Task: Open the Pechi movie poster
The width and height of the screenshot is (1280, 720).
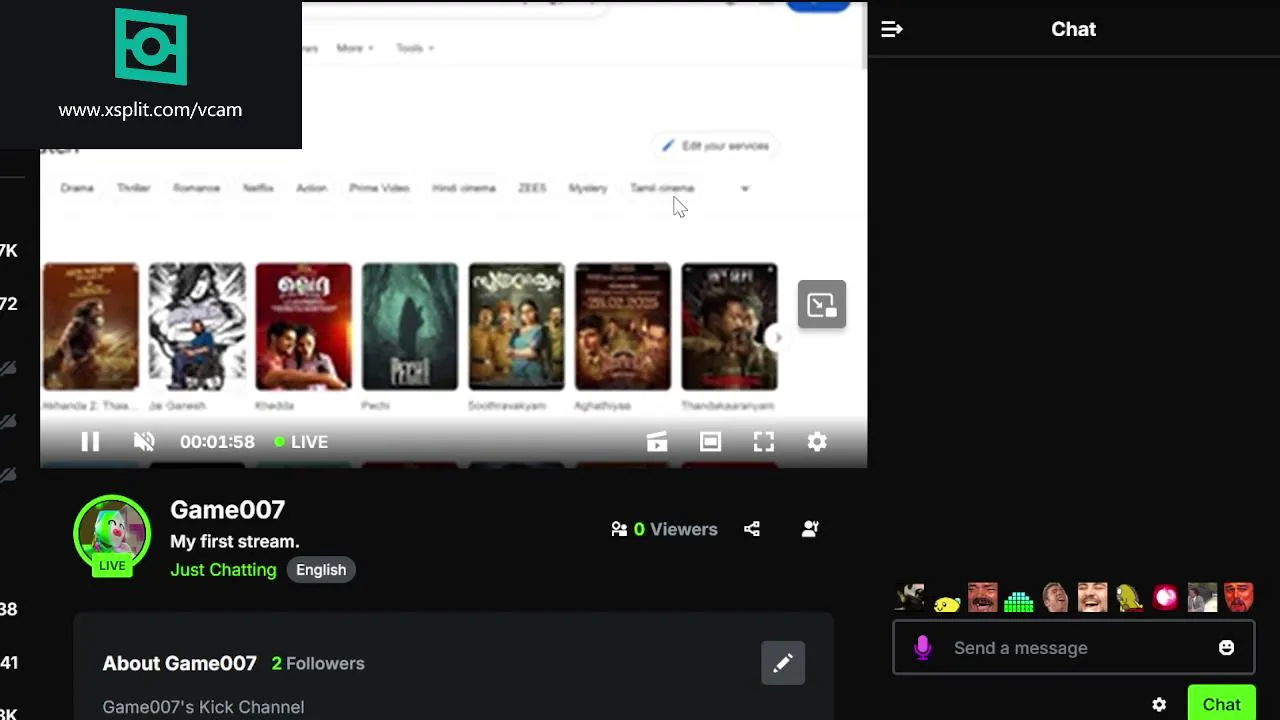Action: coord(410,327)
